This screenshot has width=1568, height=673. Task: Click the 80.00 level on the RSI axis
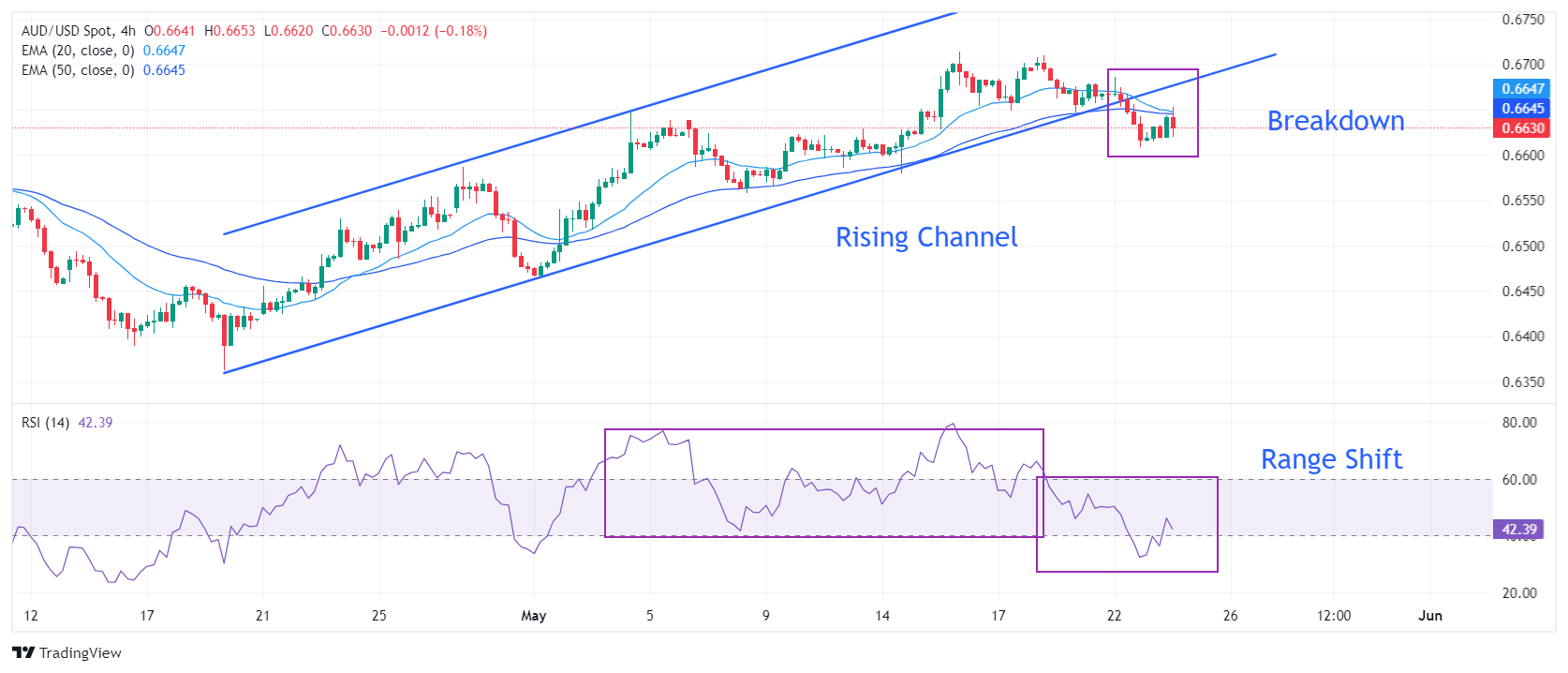pos(1518,423)
